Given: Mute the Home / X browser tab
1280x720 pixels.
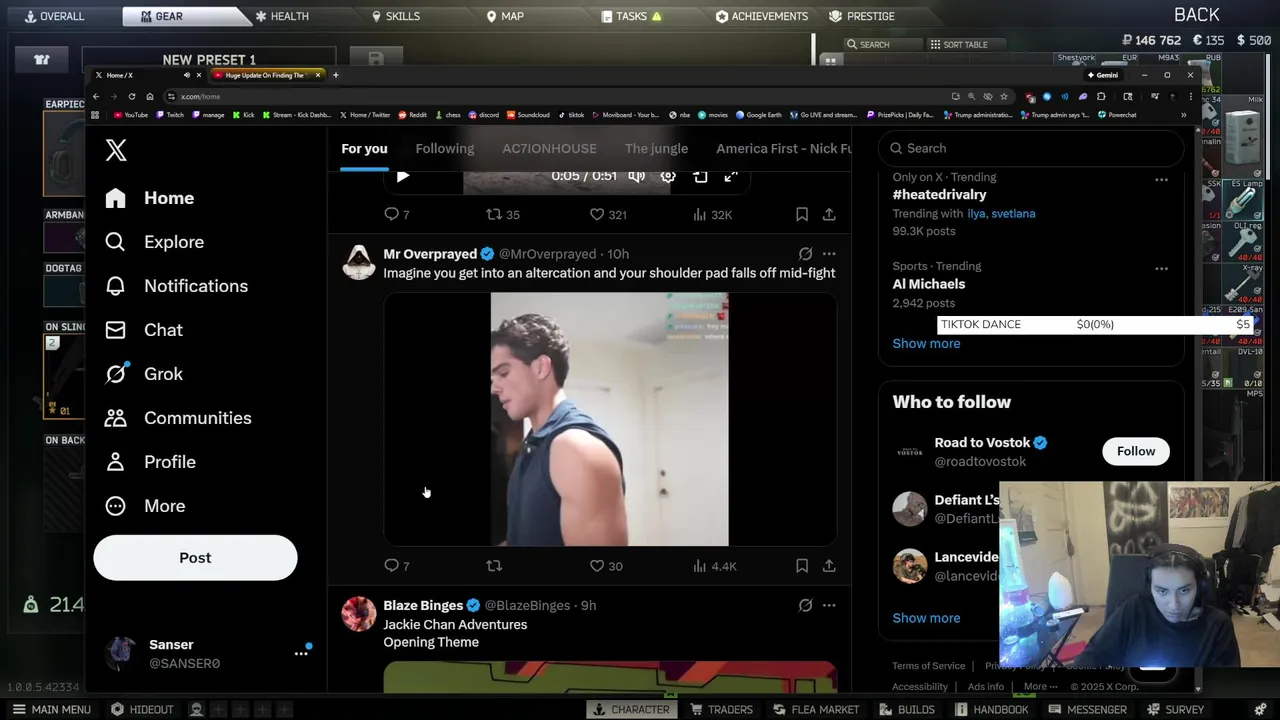Looking at the screenshot, I should point(186,75).
